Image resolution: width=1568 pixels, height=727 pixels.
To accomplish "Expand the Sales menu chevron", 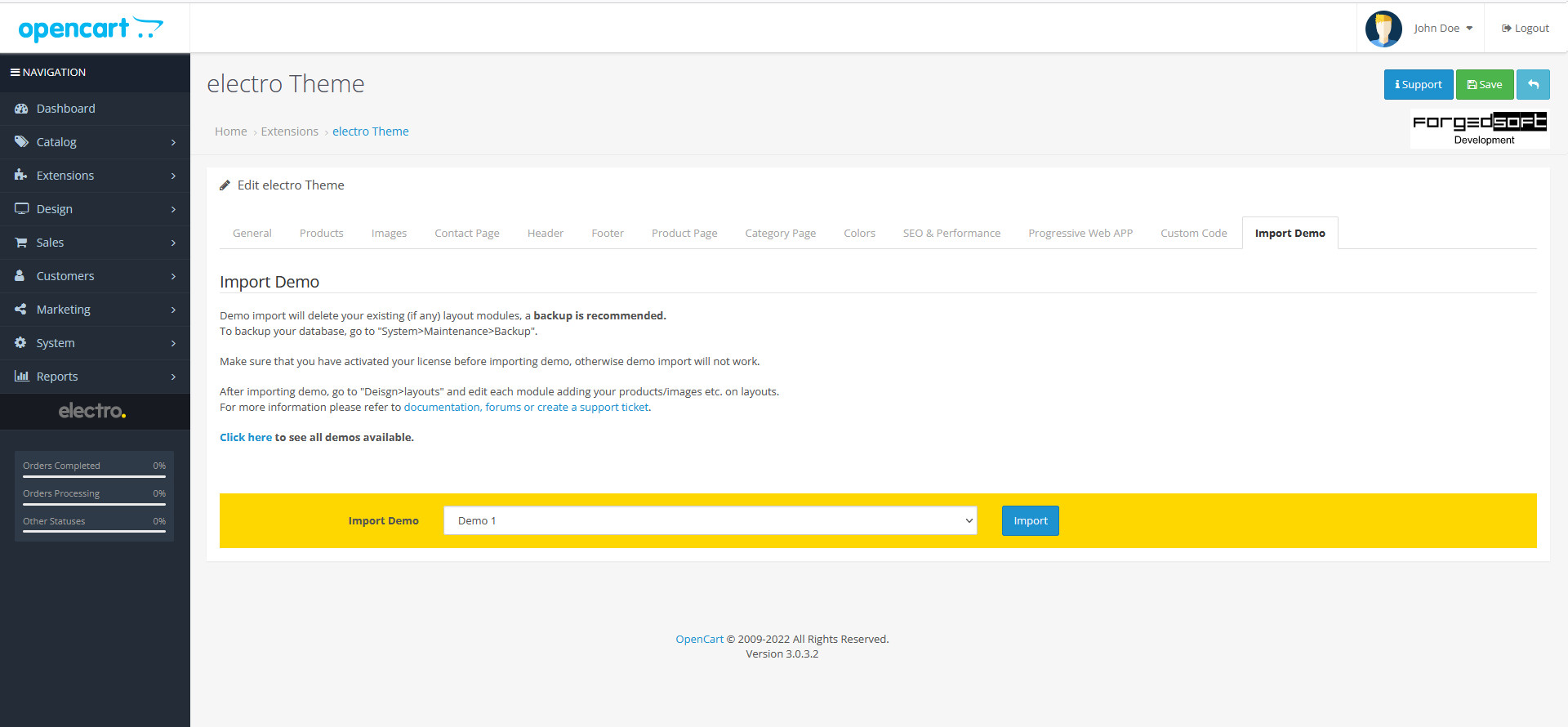I will (173, 243).
